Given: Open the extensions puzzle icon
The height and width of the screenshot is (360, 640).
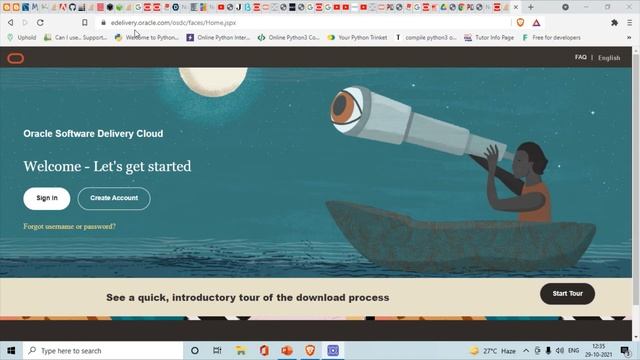Looking at the screenshot, I should click(x=614, y=23).
